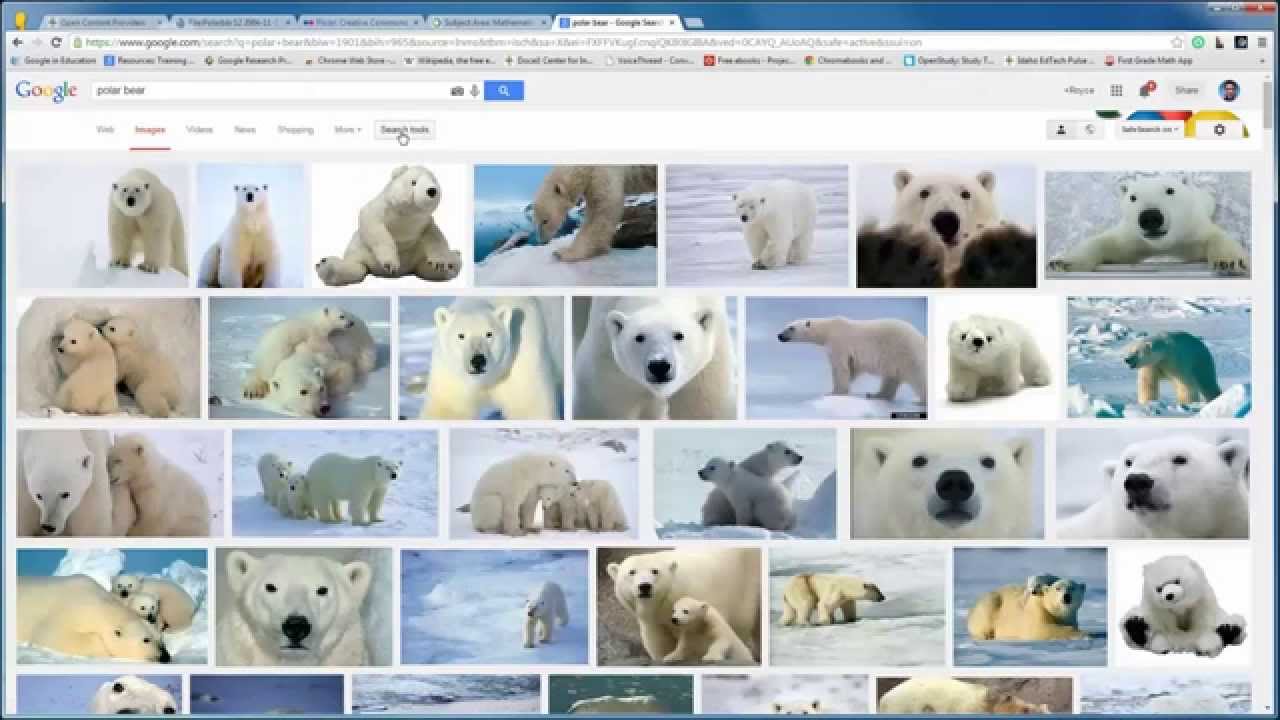Open the sitting plush polar bear thumbnail

(388, 226)
